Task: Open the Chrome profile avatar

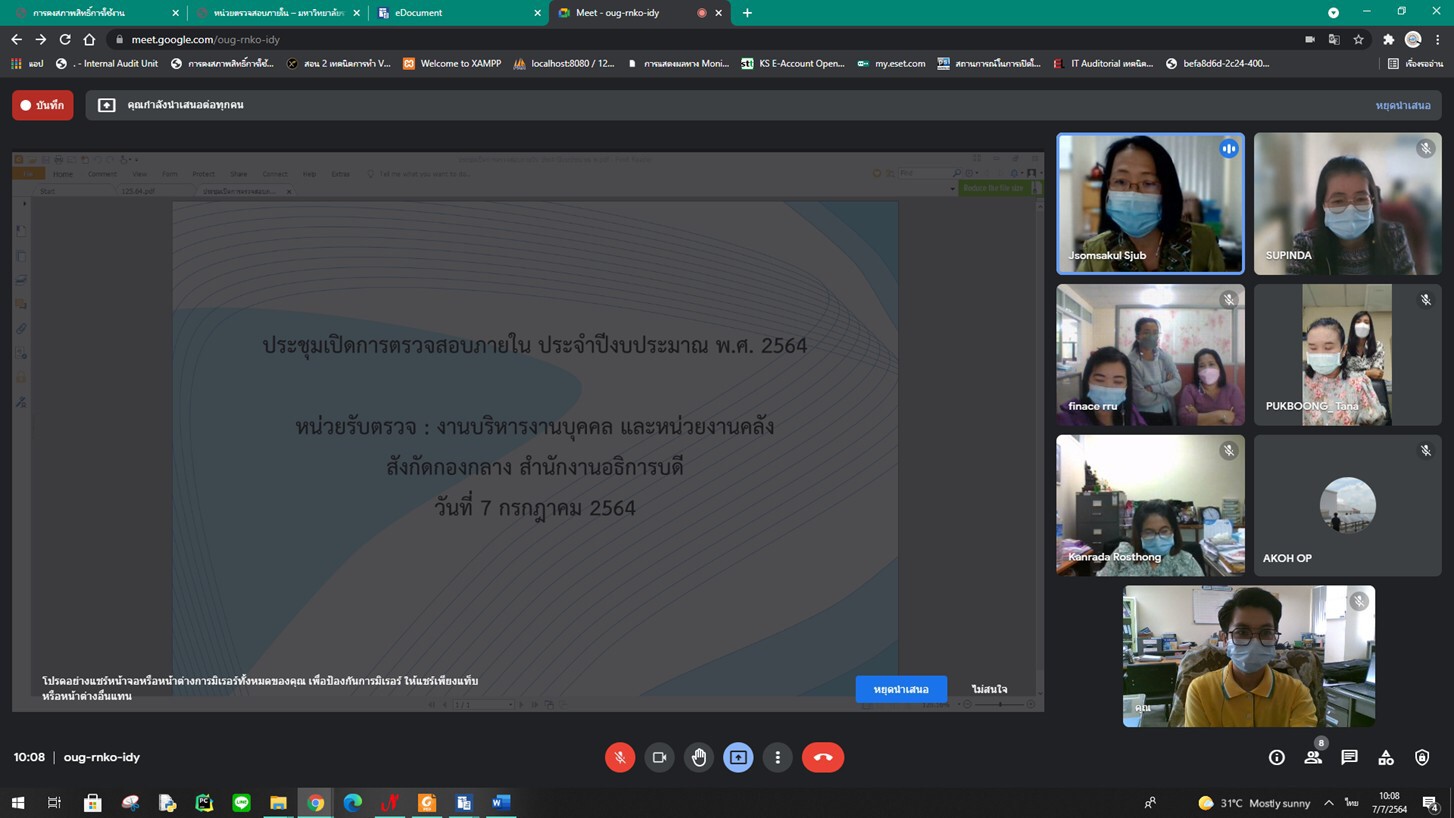Action: 1413,39
